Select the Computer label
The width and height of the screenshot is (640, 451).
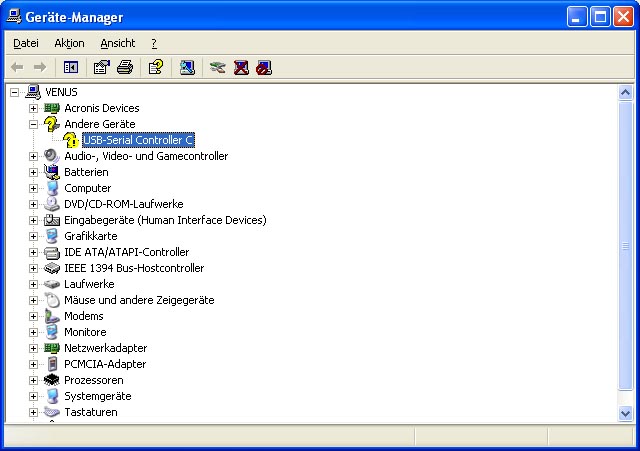pos(87,188)
